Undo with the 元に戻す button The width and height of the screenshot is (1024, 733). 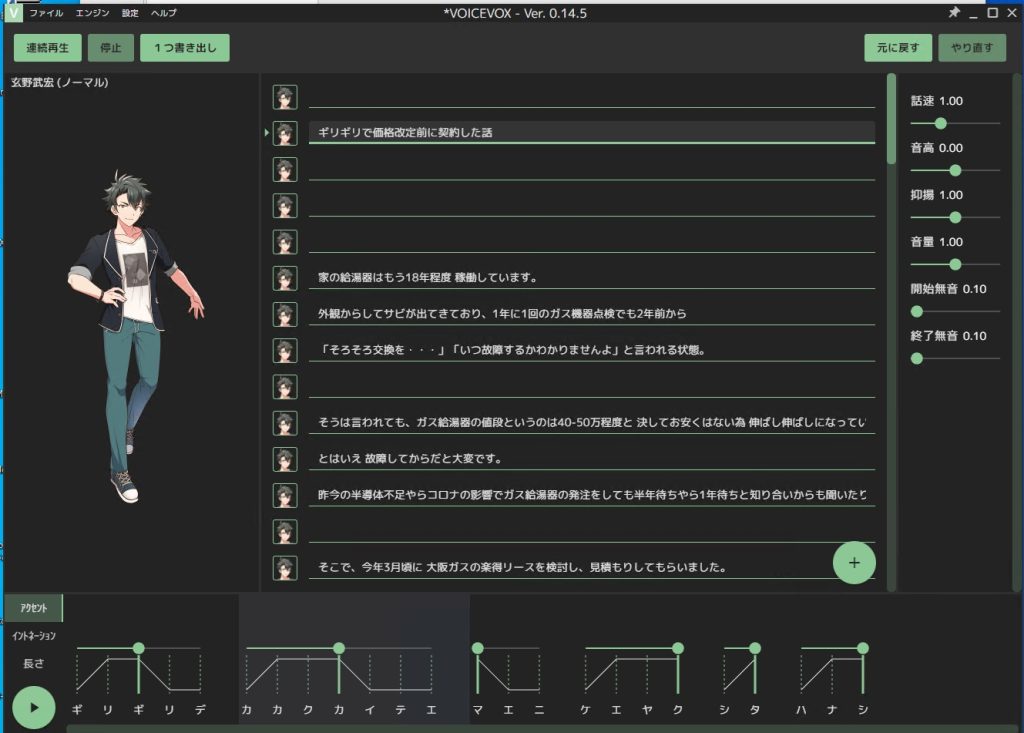tap(898, 48)
